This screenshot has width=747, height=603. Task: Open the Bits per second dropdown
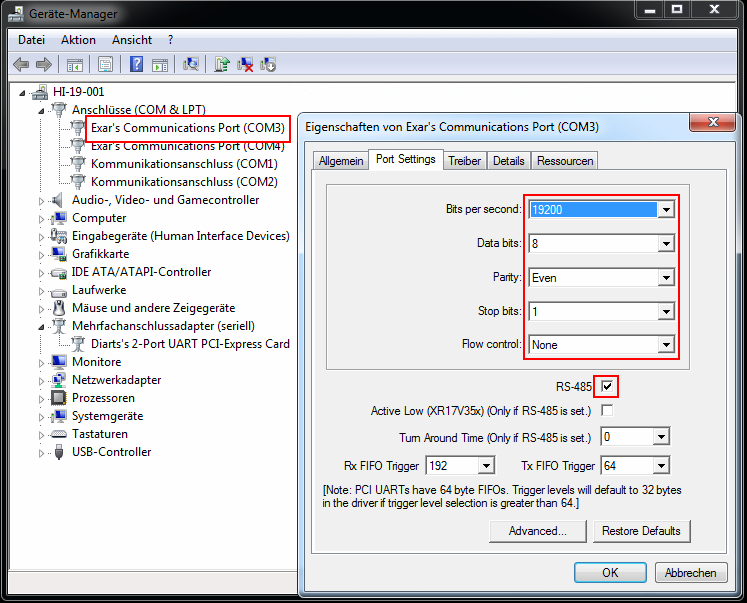[x=666, y=210]
